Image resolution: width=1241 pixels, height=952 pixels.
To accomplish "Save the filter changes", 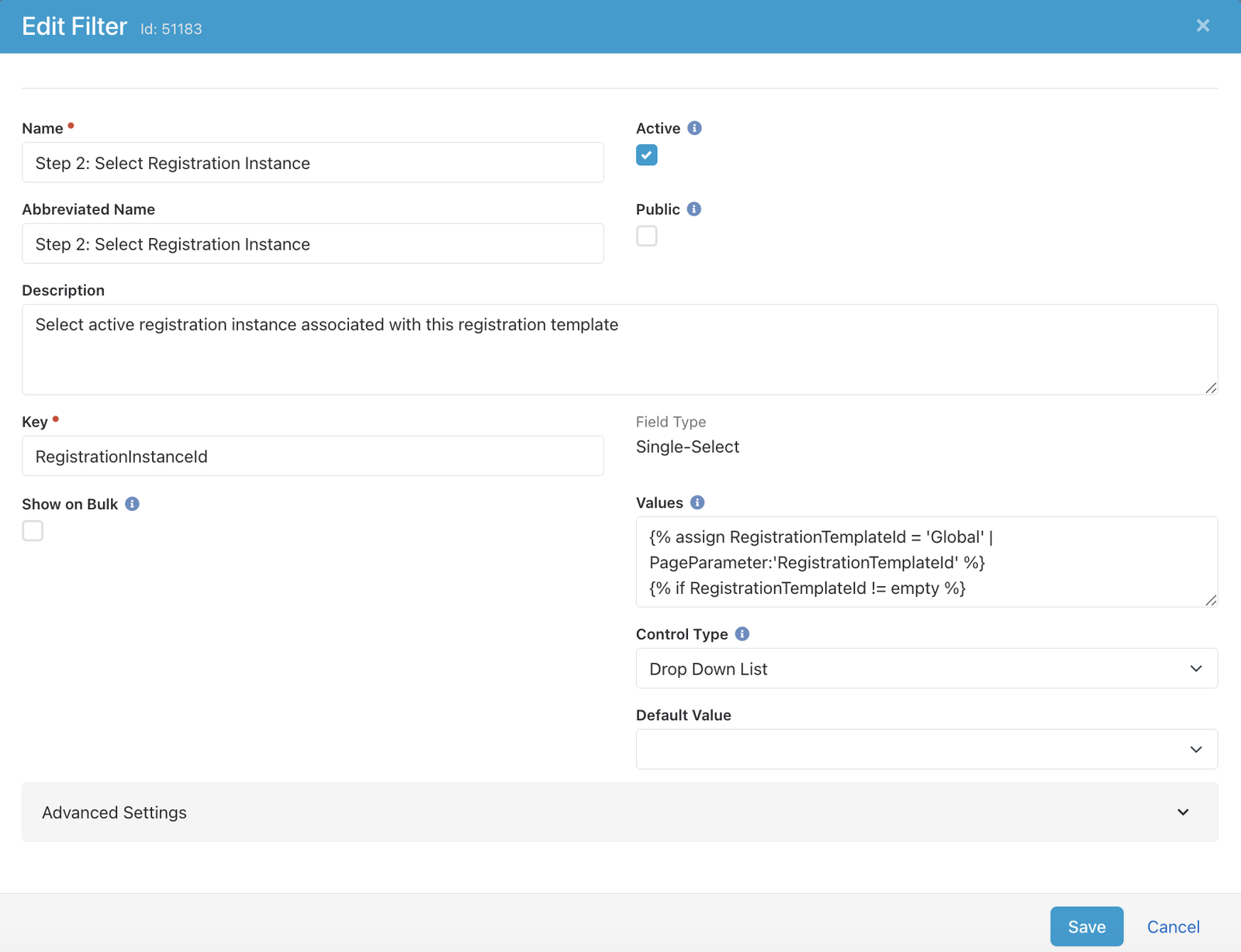I will [1086, 926].
